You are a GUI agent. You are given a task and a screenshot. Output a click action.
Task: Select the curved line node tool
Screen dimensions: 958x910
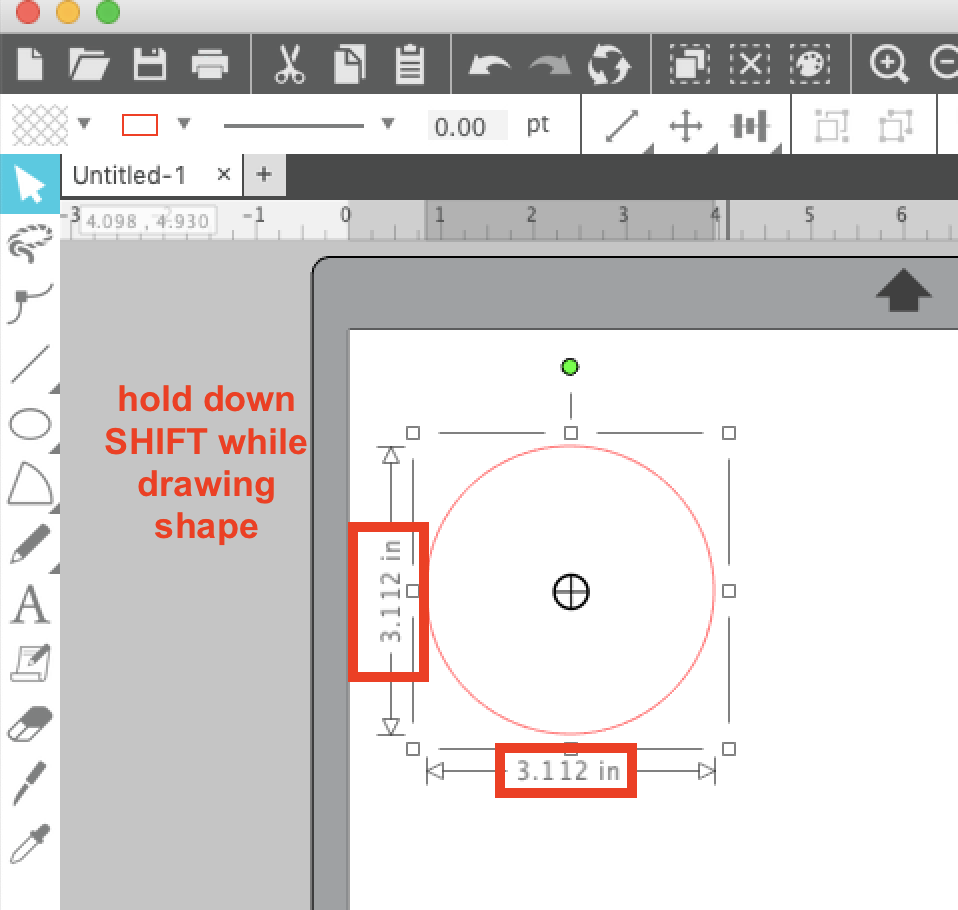click(x=30, y=303)
